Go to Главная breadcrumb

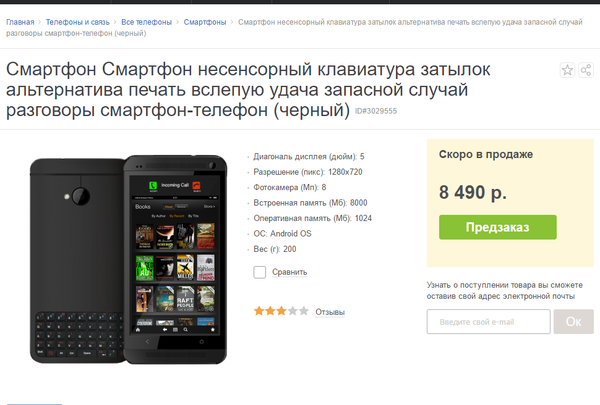20,22
